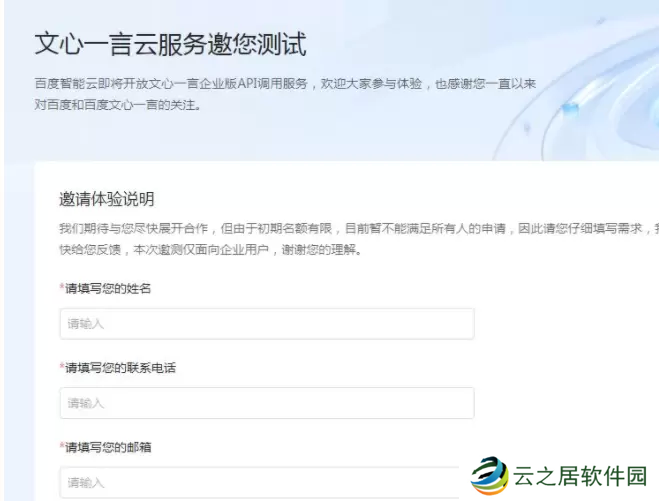Click the red asterisk before 请填写您的姓名

62,289
